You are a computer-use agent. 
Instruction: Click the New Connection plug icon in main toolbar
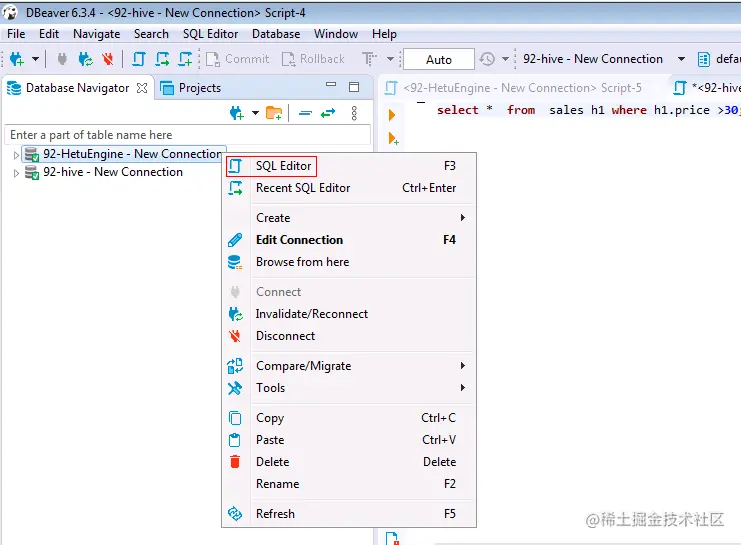17,59
